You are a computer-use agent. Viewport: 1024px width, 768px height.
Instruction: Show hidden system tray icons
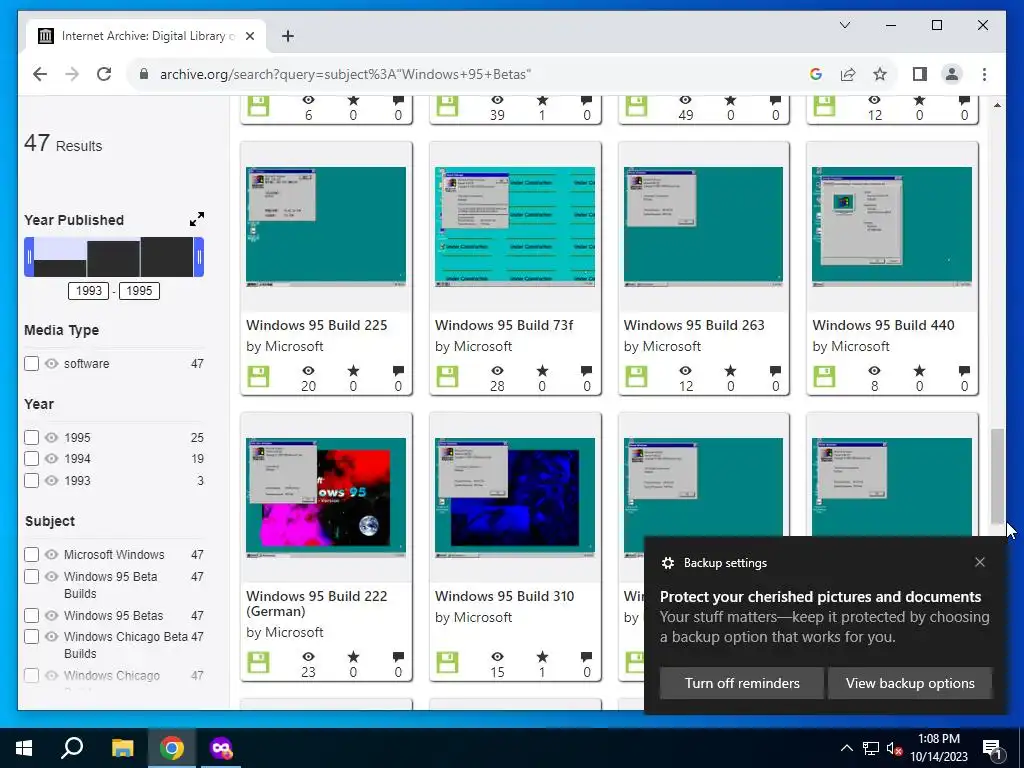coord(846,748)
